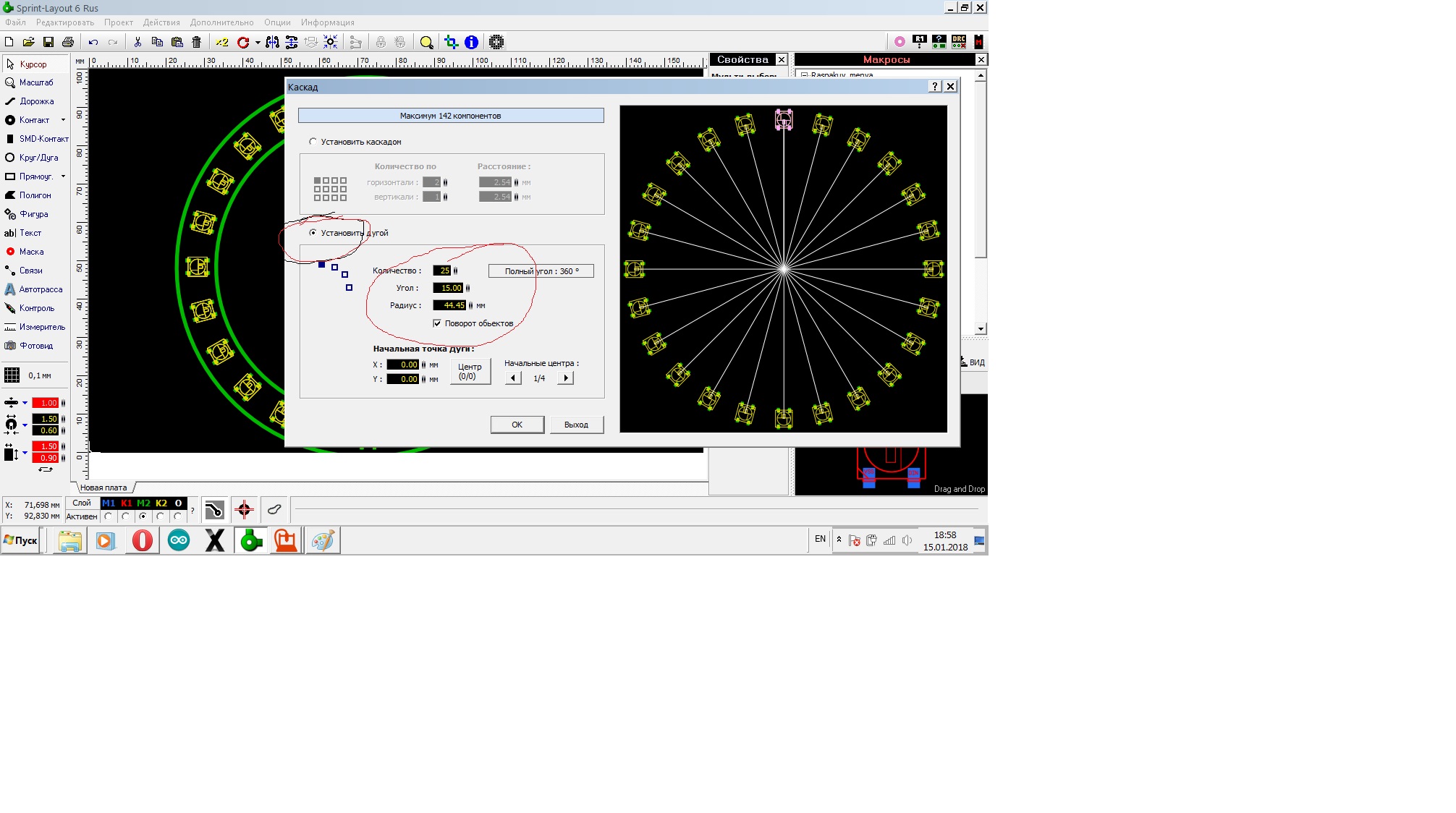Toggle the 'Поворот объектов' checkbox
This screenshot has width=1456, height=813.
(437, 323)
